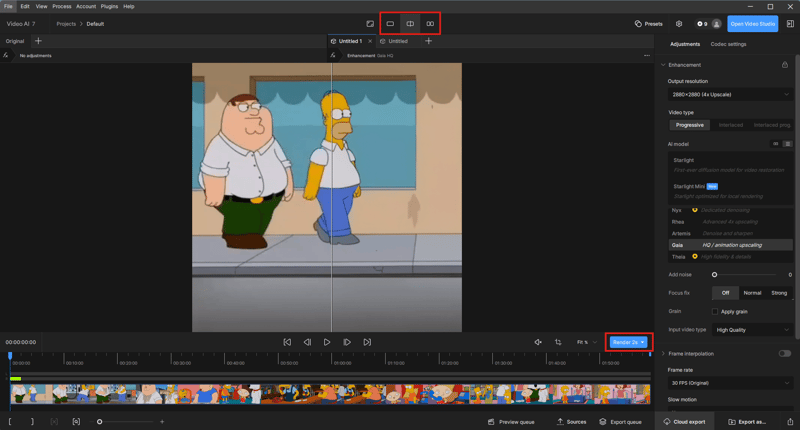
Task: Collapse the Enhancement section
Action: pos(663,65)
